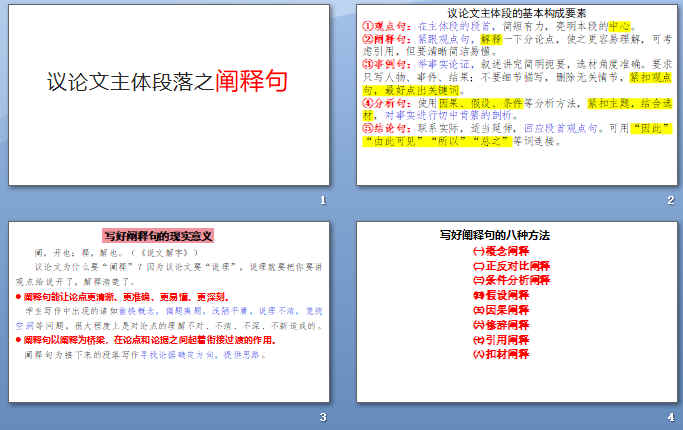Click the pink heading 写好阐释句的现实意义
Viewport: 683px width, 430px height.
tap(159, 236)
